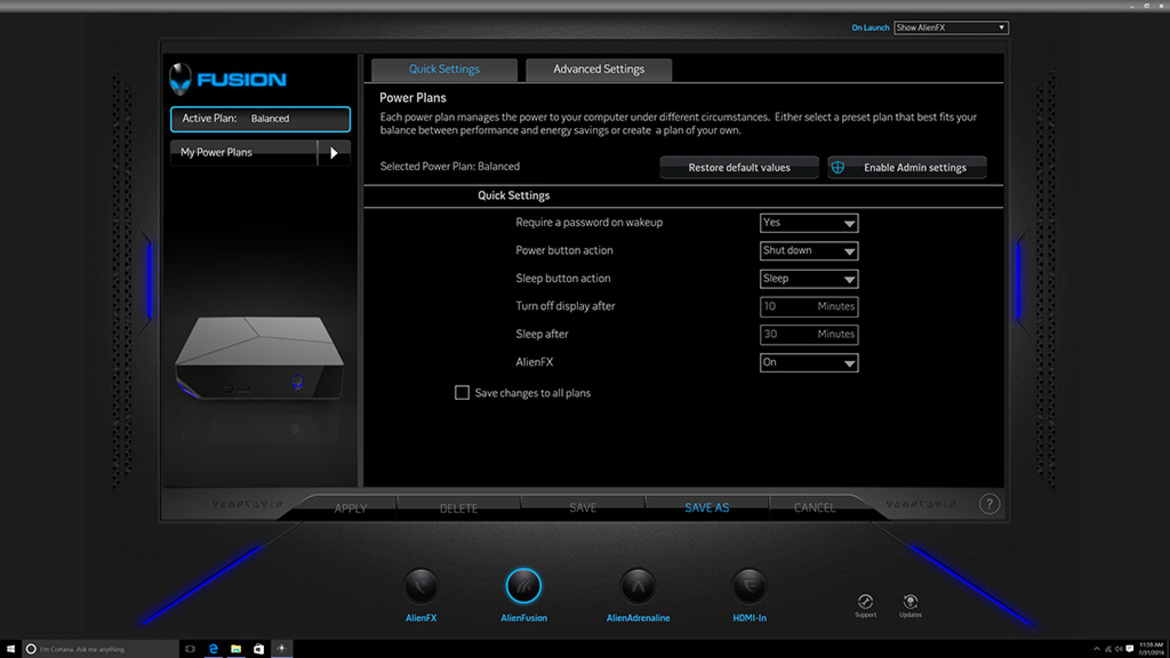This screenshot has height=658, width=1170.
Task: Click the My Power Plans label
Action: pyautogui.click(x=216, y=152)
